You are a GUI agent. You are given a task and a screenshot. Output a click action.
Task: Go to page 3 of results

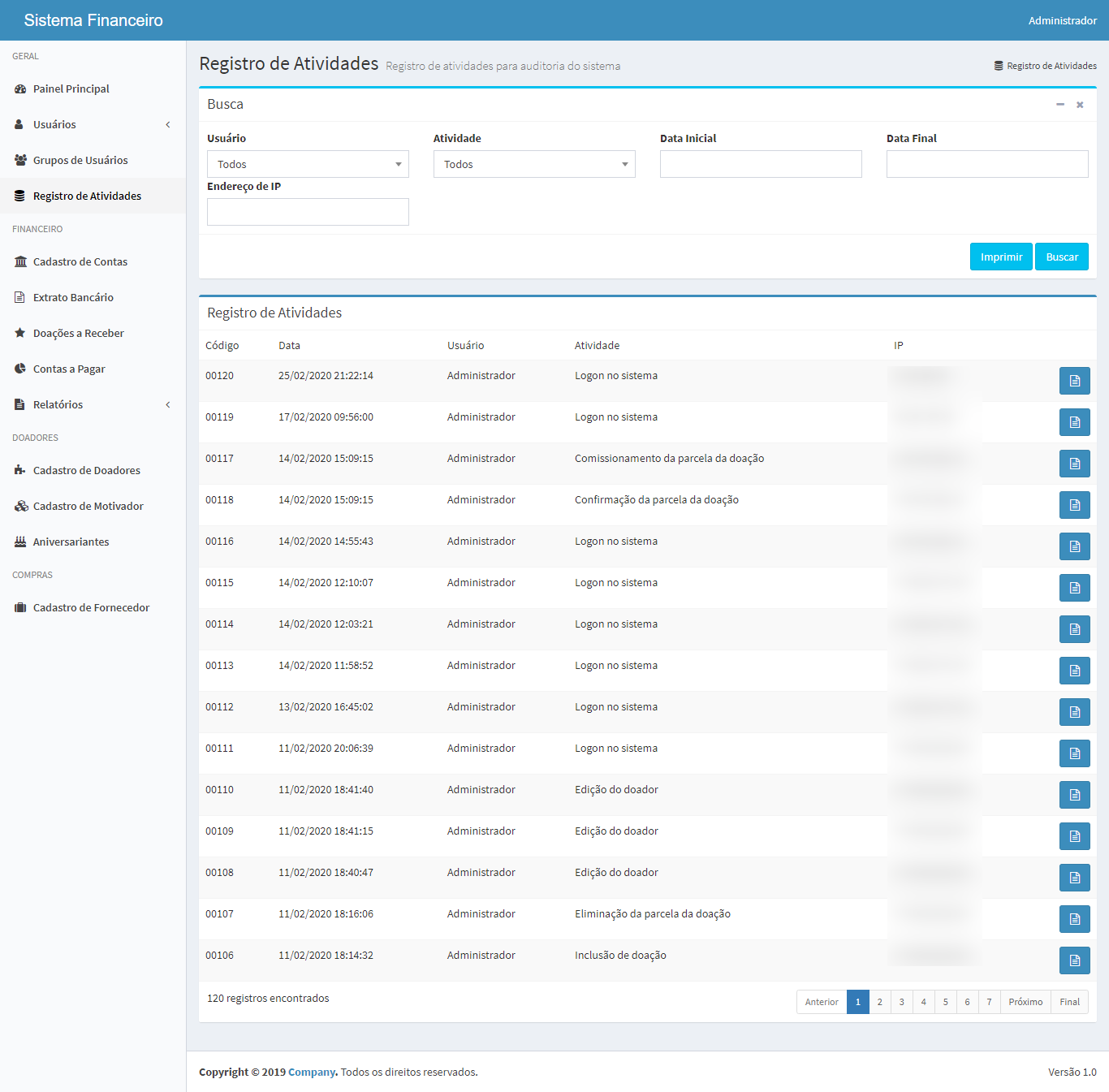(x=901, y=1002)
